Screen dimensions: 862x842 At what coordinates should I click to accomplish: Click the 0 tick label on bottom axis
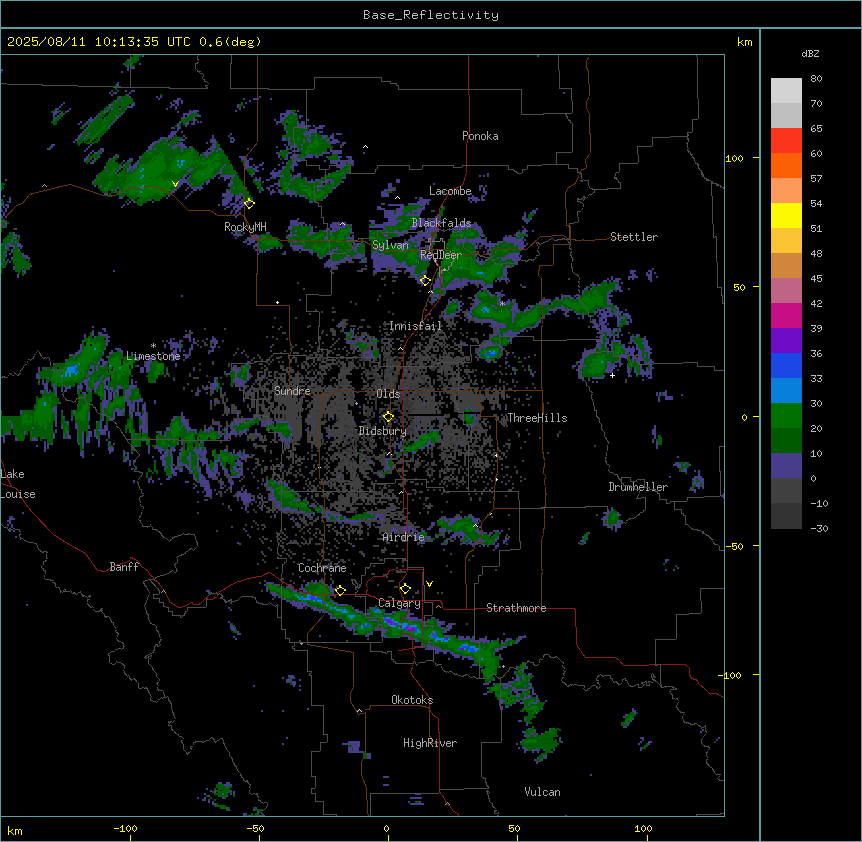[386, 828]
